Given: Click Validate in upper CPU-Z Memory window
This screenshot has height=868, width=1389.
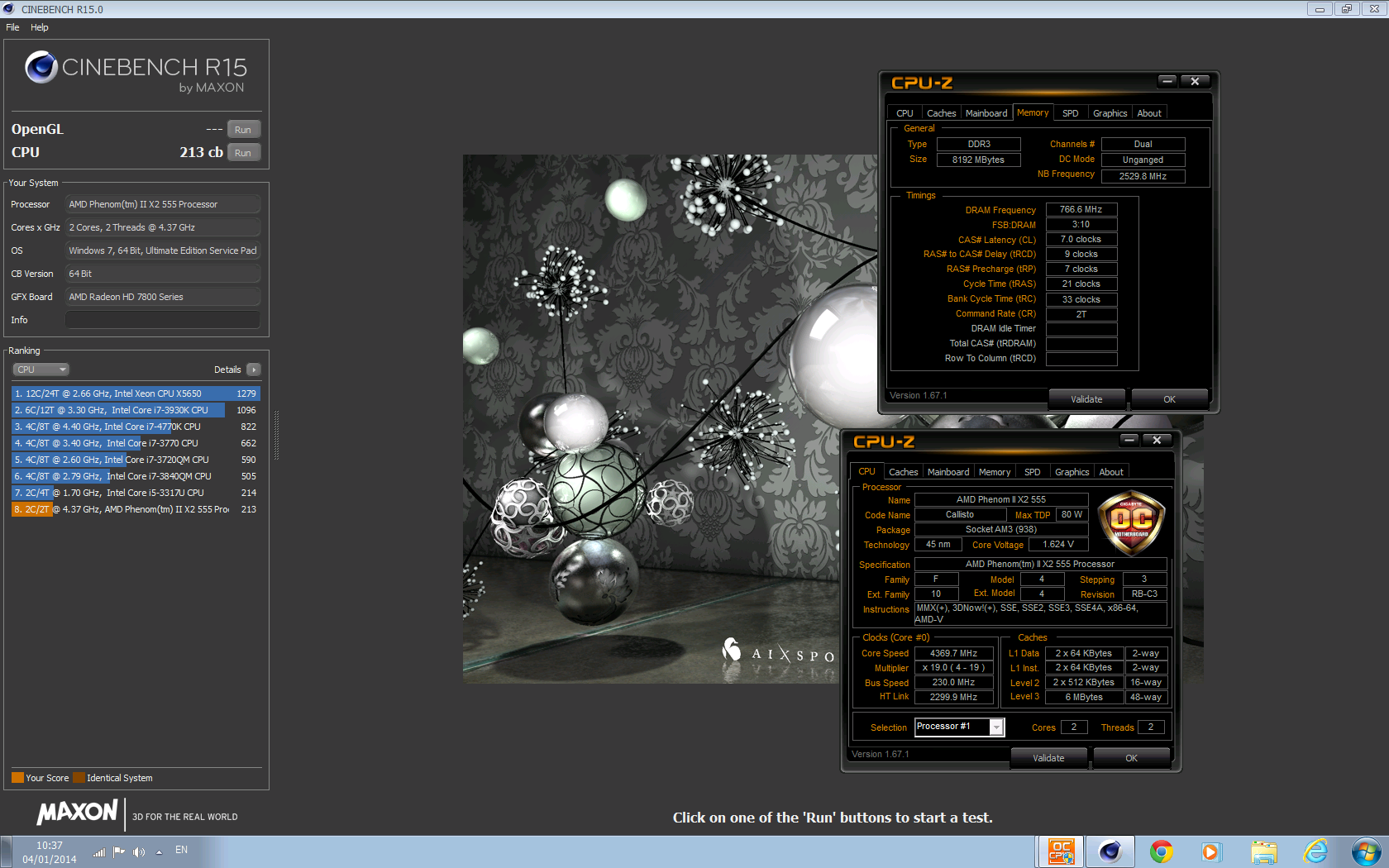Looking at the screenshot, I should click(1086, 399).
